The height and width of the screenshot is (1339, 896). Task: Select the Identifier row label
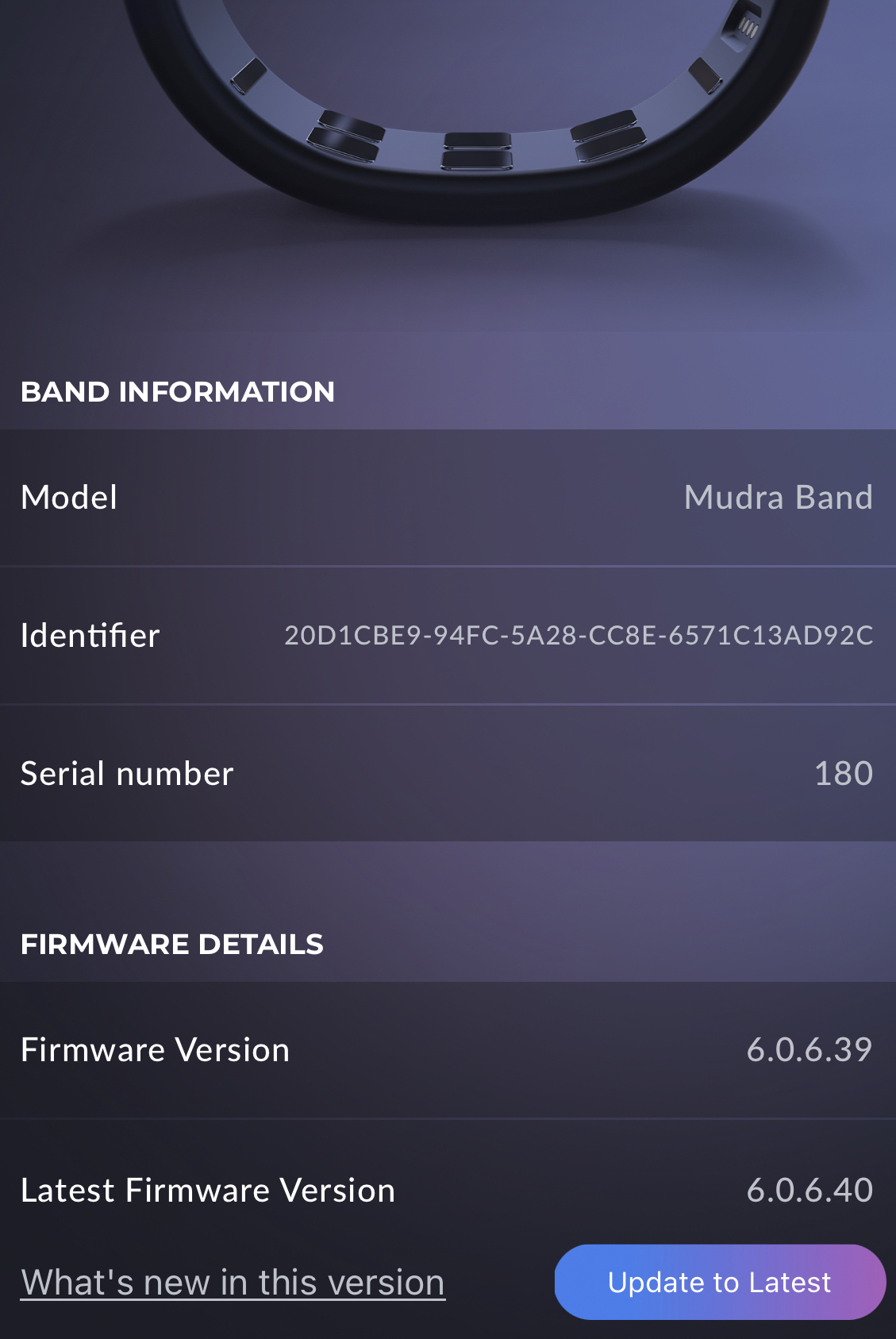[90, 636]
